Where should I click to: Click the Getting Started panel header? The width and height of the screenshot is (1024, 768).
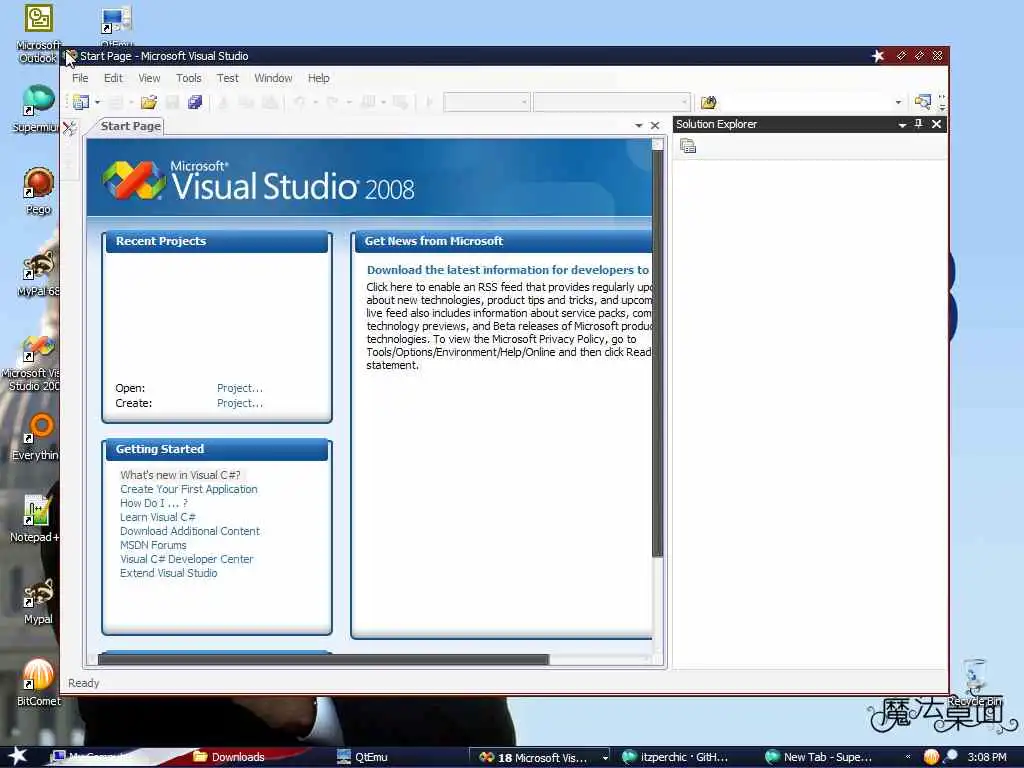tap(216, 449)
